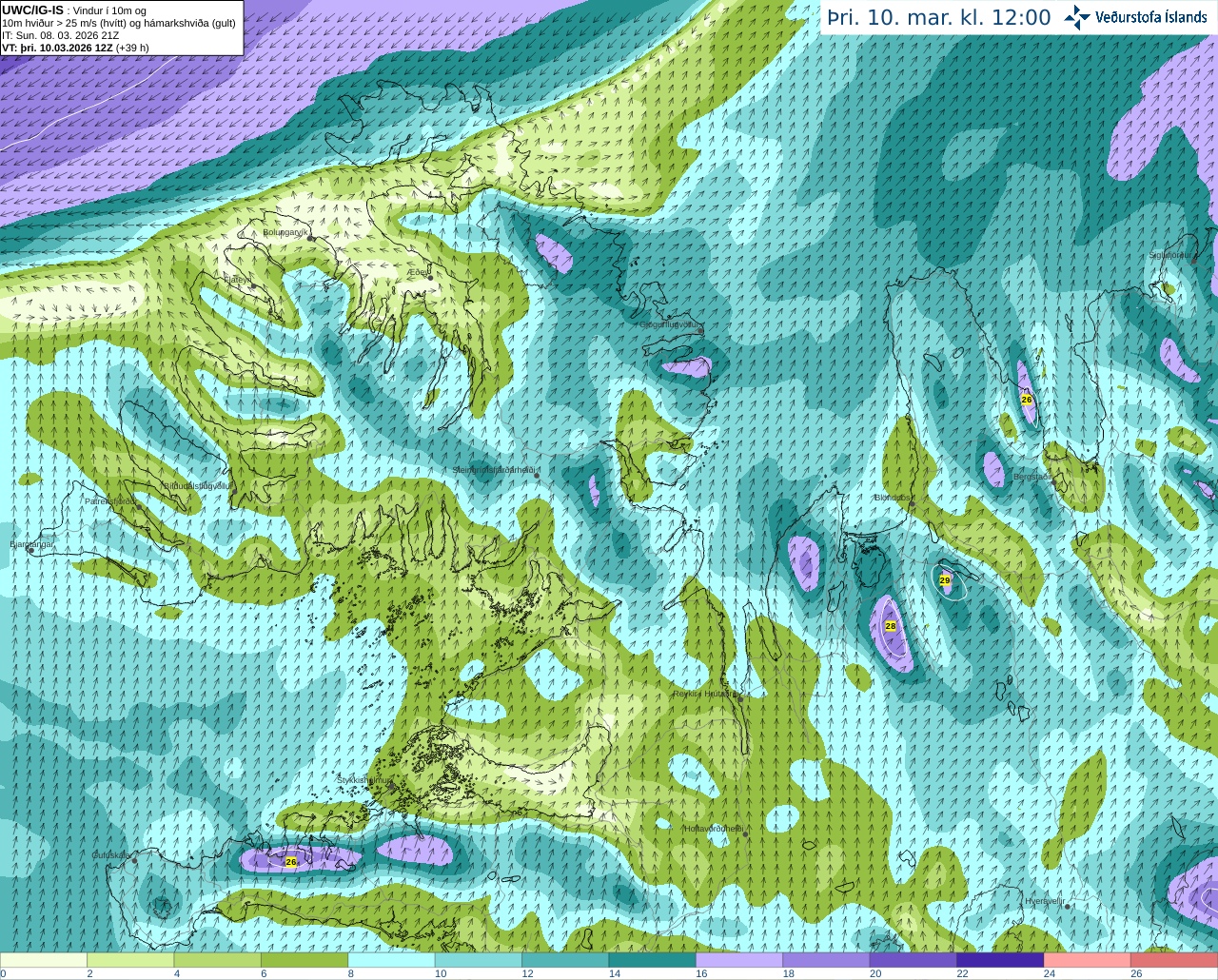Click the Veðurstofa Íslands logo emblem
1218x980 pixels.
click(1077, 17)
